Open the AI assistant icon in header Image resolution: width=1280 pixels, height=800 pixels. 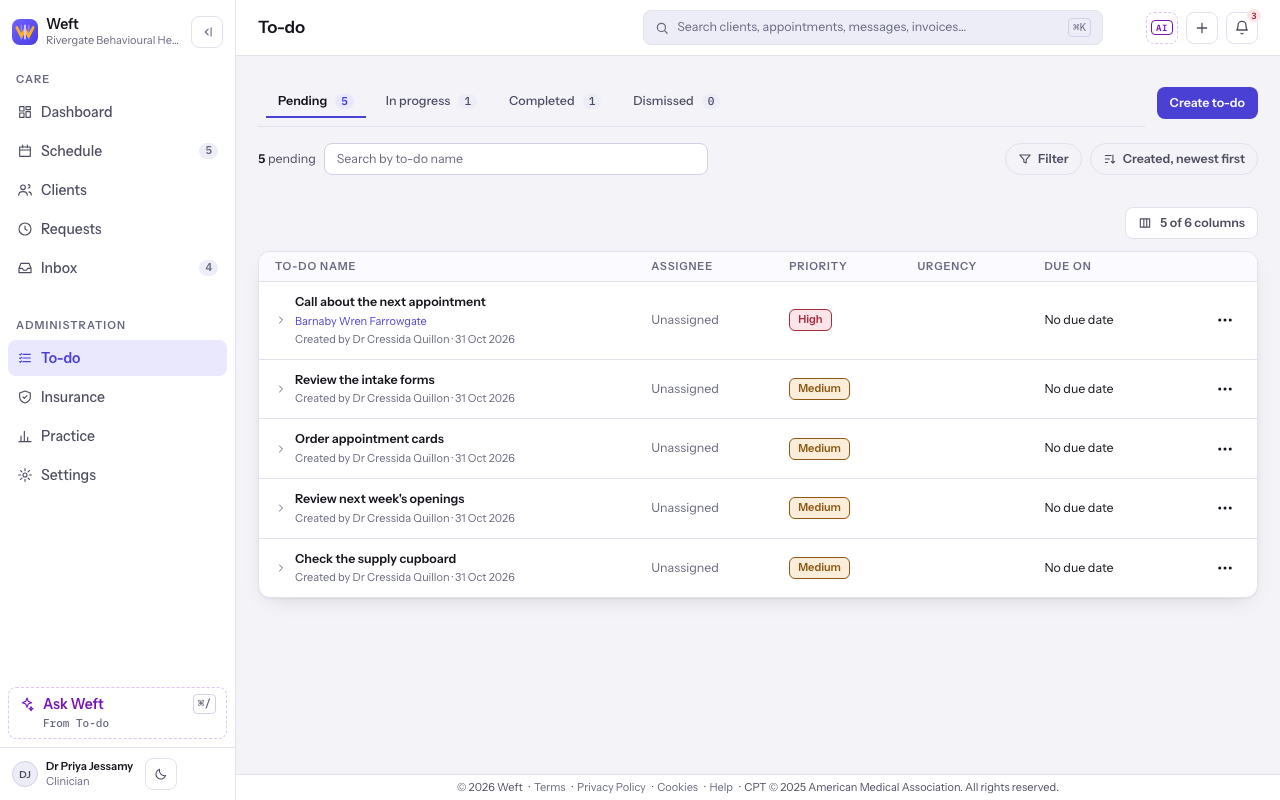(x=1161, y=28)
